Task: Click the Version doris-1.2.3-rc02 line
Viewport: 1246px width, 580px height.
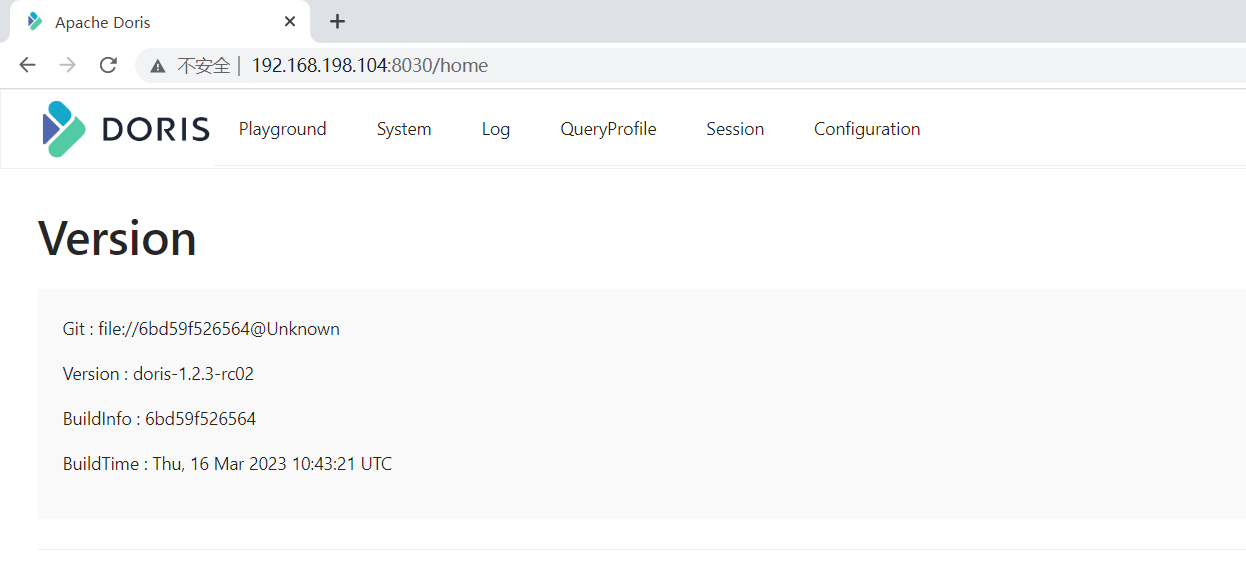Action: pyautogui.click(x=158, y=374)
